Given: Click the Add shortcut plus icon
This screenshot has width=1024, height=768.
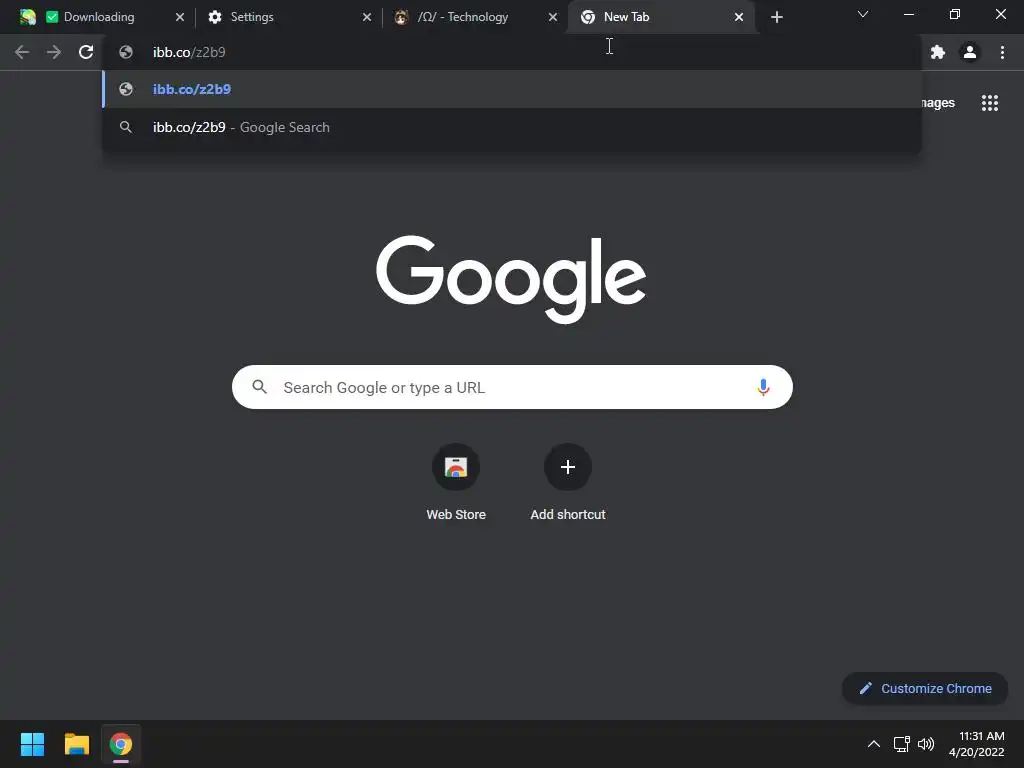Looking at the screenshot, I should click(x=568, y=467).
